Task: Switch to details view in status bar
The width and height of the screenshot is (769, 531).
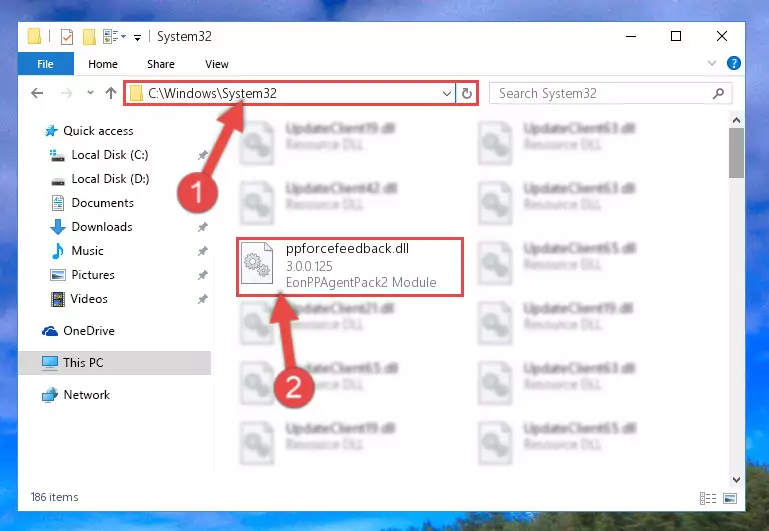Action: 708,499
